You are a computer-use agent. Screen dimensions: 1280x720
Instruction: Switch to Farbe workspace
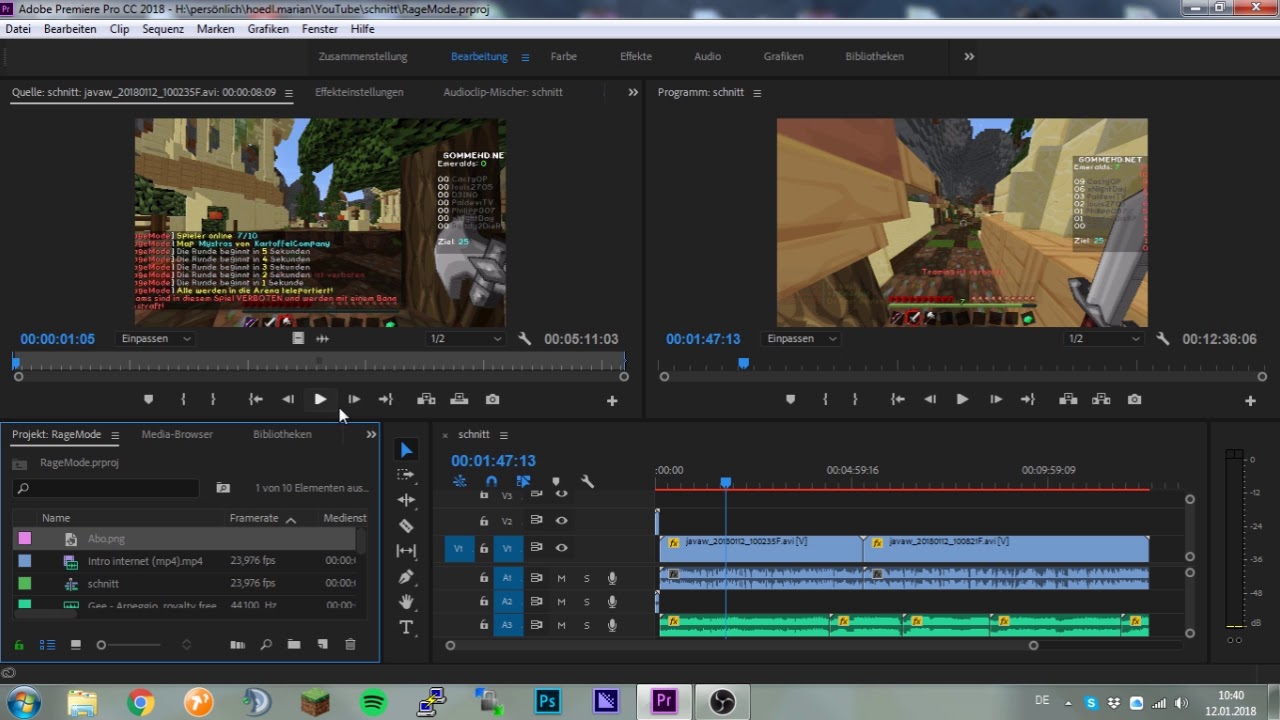tap(564, 57)
